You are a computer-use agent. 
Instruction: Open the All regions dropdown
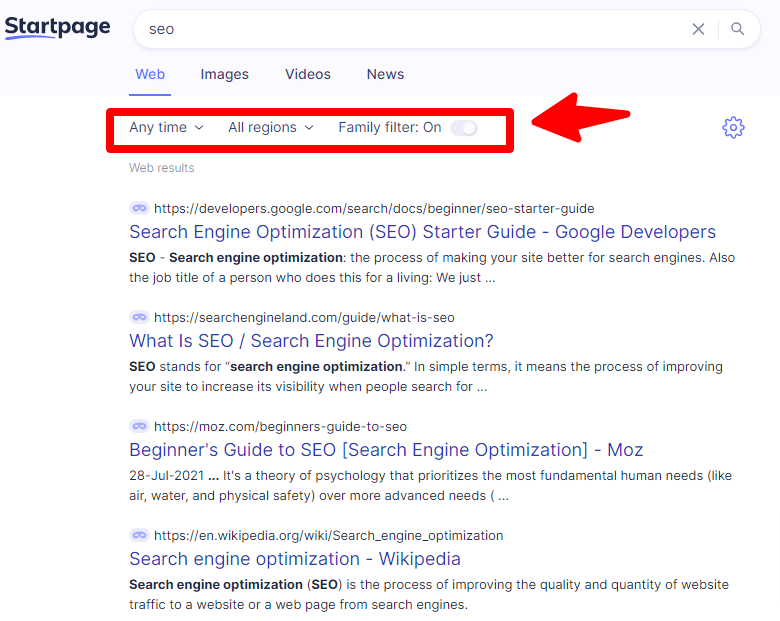pyautogui.click(x=271, y=127)
